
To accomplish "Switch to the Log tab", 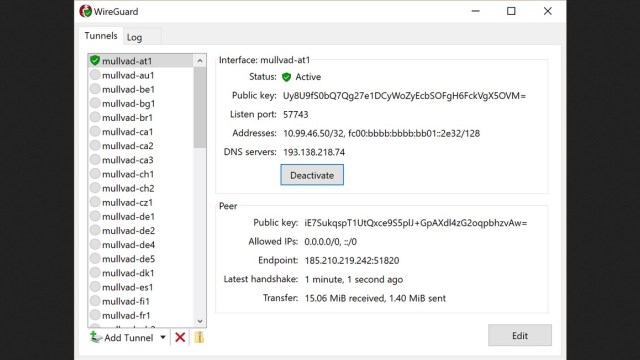I will coord(134,38).
